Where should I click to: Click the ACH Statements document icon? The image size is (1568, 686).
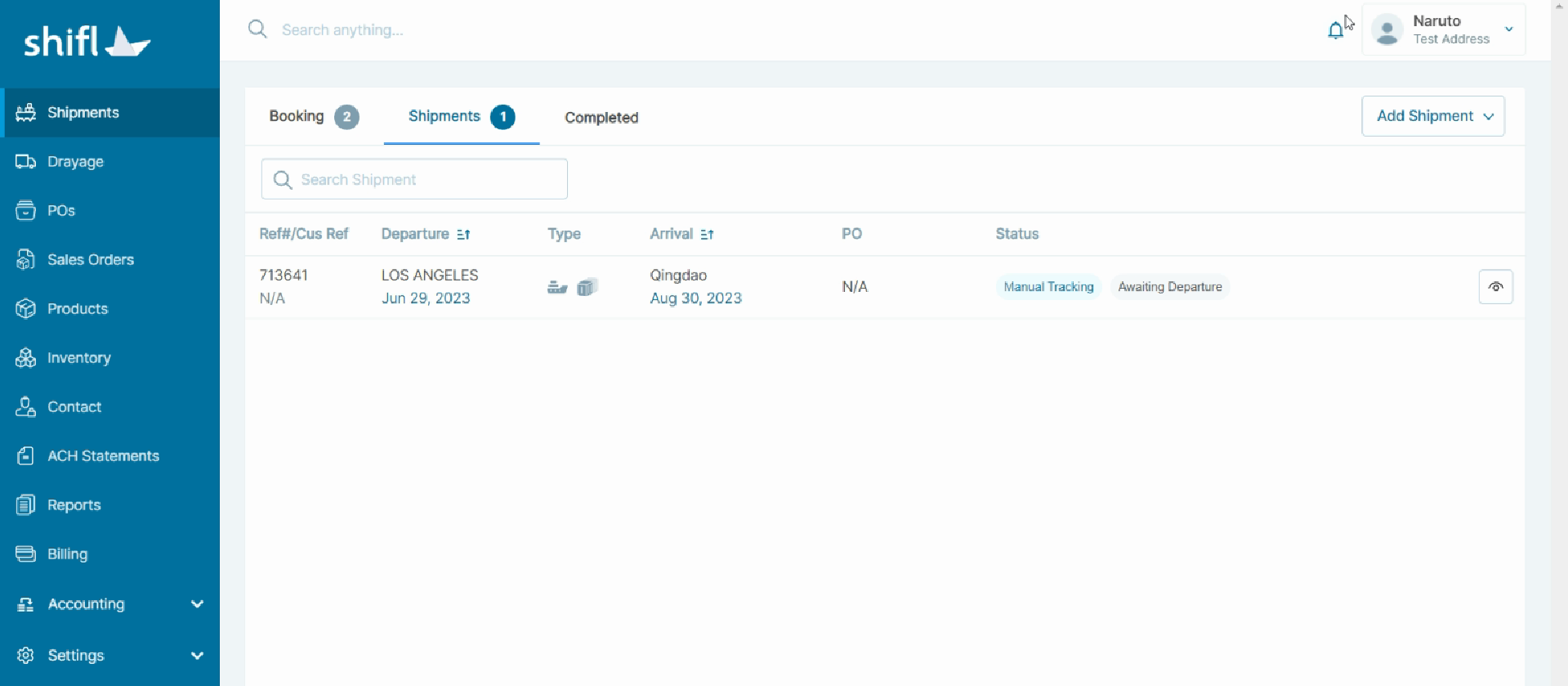[x=25, y=456]
